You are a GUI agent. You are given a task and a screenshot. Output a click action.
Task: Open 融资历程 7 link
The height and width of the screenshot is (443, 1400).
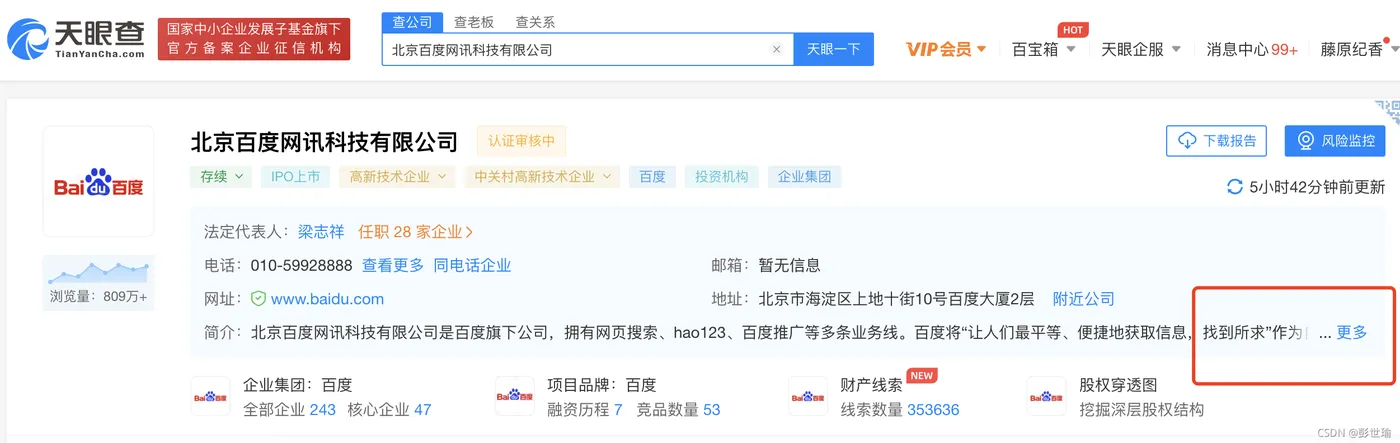tap(585, 410)
